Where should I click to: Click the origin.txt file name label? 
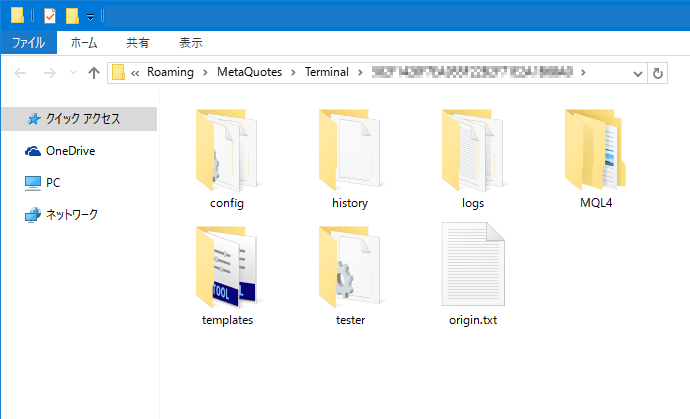click(473, 320)
